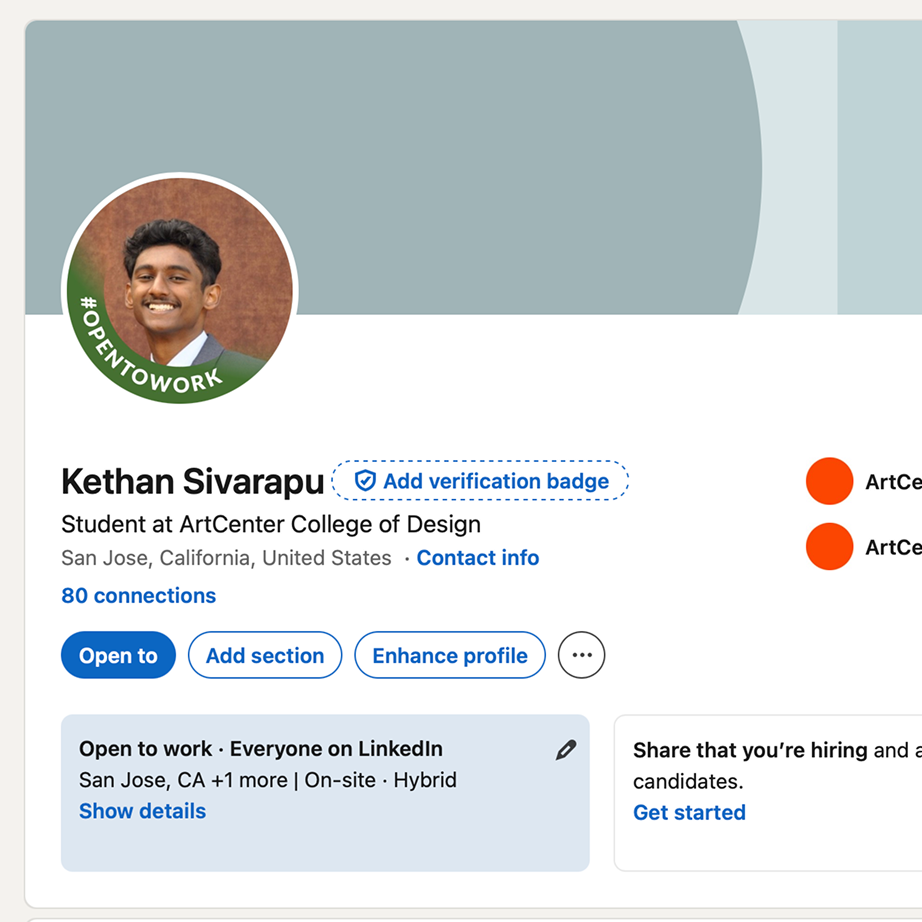
Task: Click headline Student at ArtCenter College of Design
Action: click(x=271, y=525)
